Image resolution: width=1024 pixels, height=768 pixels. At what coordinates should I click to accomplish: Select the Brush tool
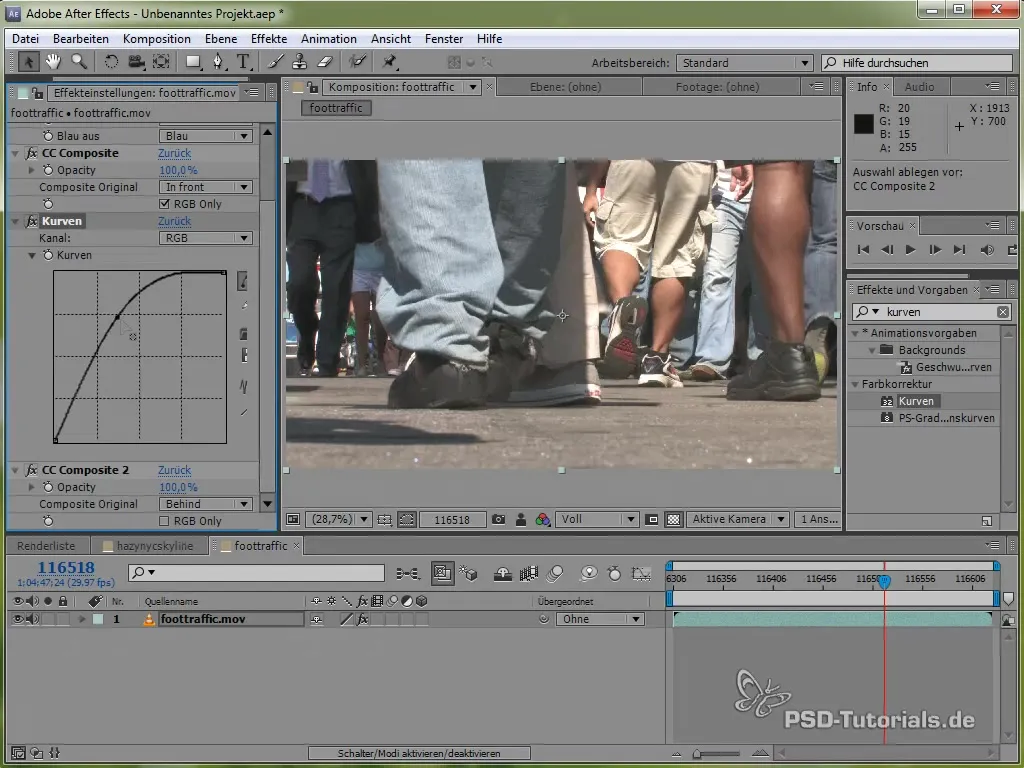(276, 62)
